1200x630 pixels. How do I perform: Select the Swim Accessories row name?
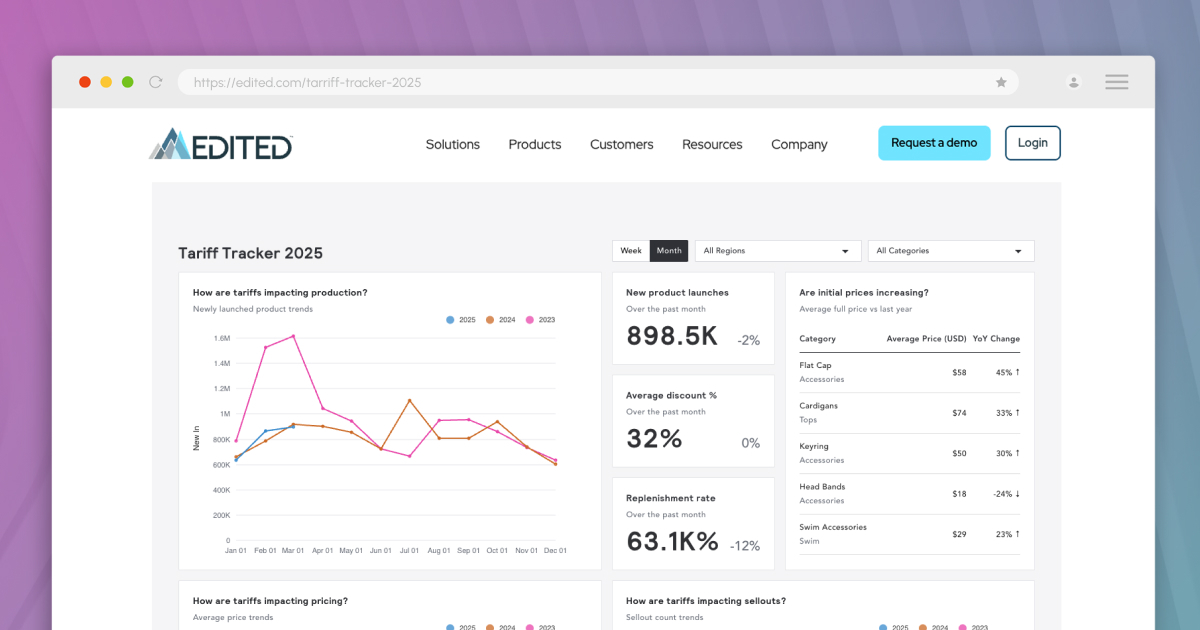833,527
